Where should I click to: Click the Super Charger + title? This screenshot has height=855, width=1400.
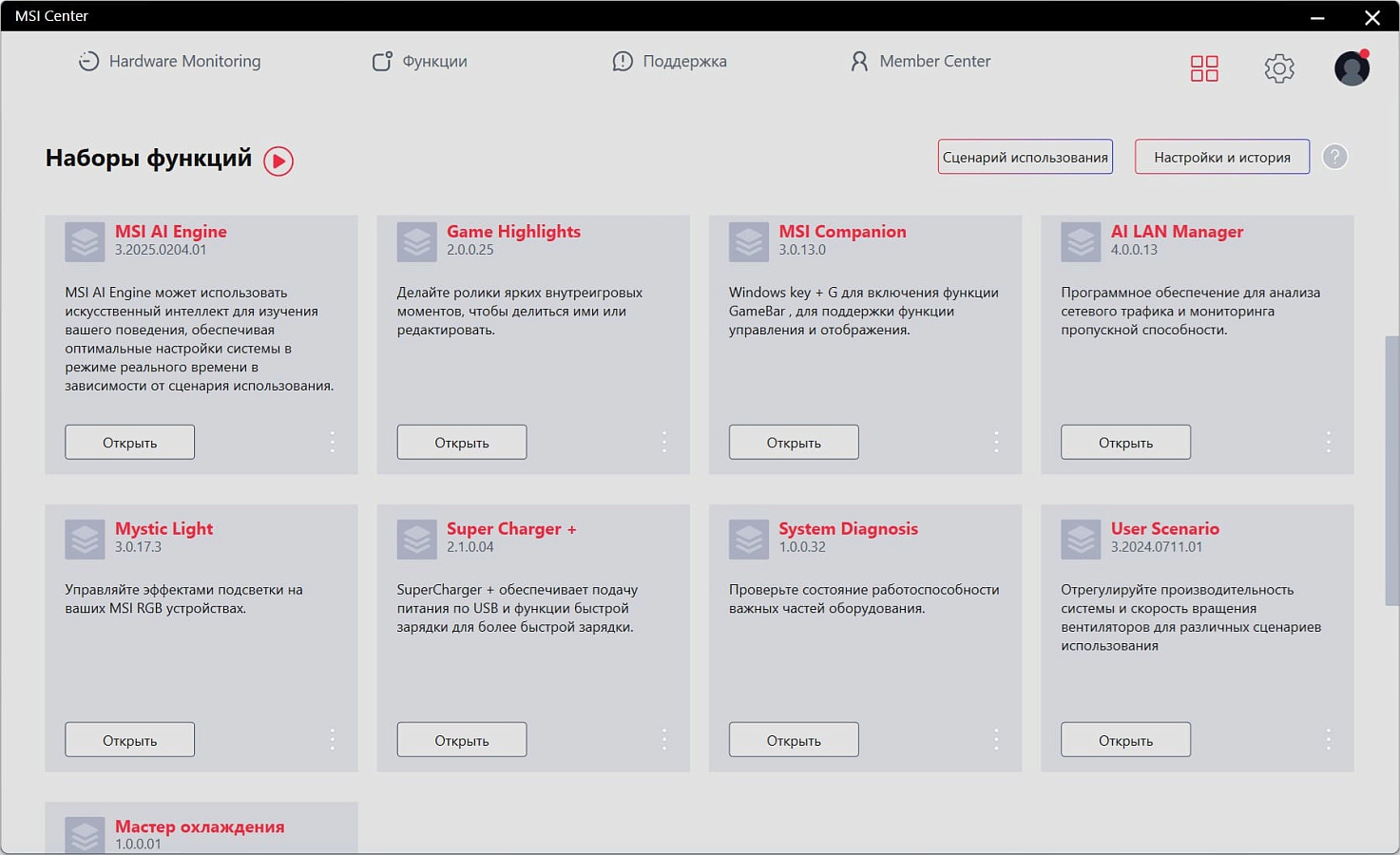coord(511,528)
